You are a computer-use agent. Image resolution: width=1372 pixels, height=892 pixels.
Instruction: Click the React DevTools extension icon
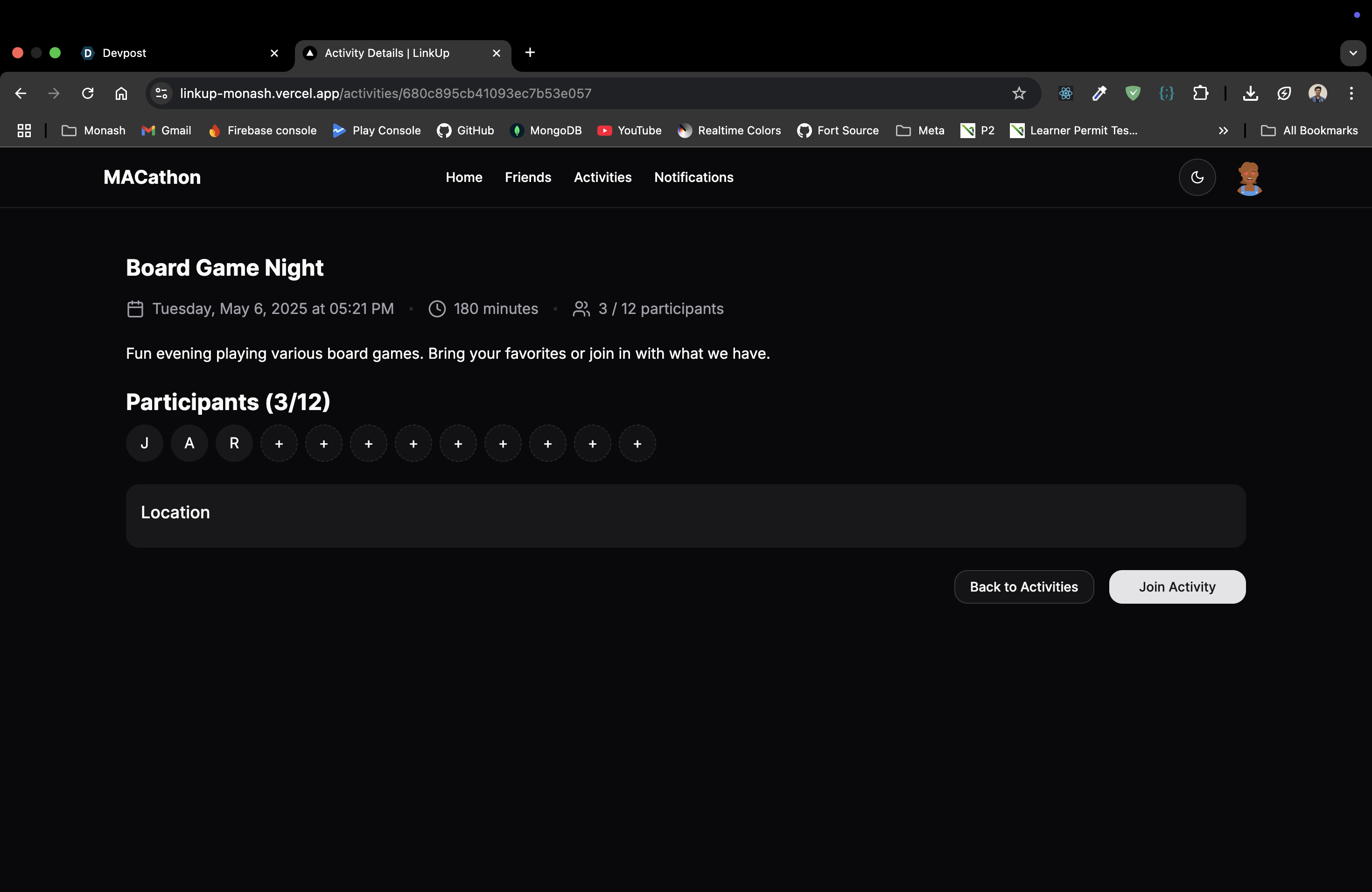1065,93
